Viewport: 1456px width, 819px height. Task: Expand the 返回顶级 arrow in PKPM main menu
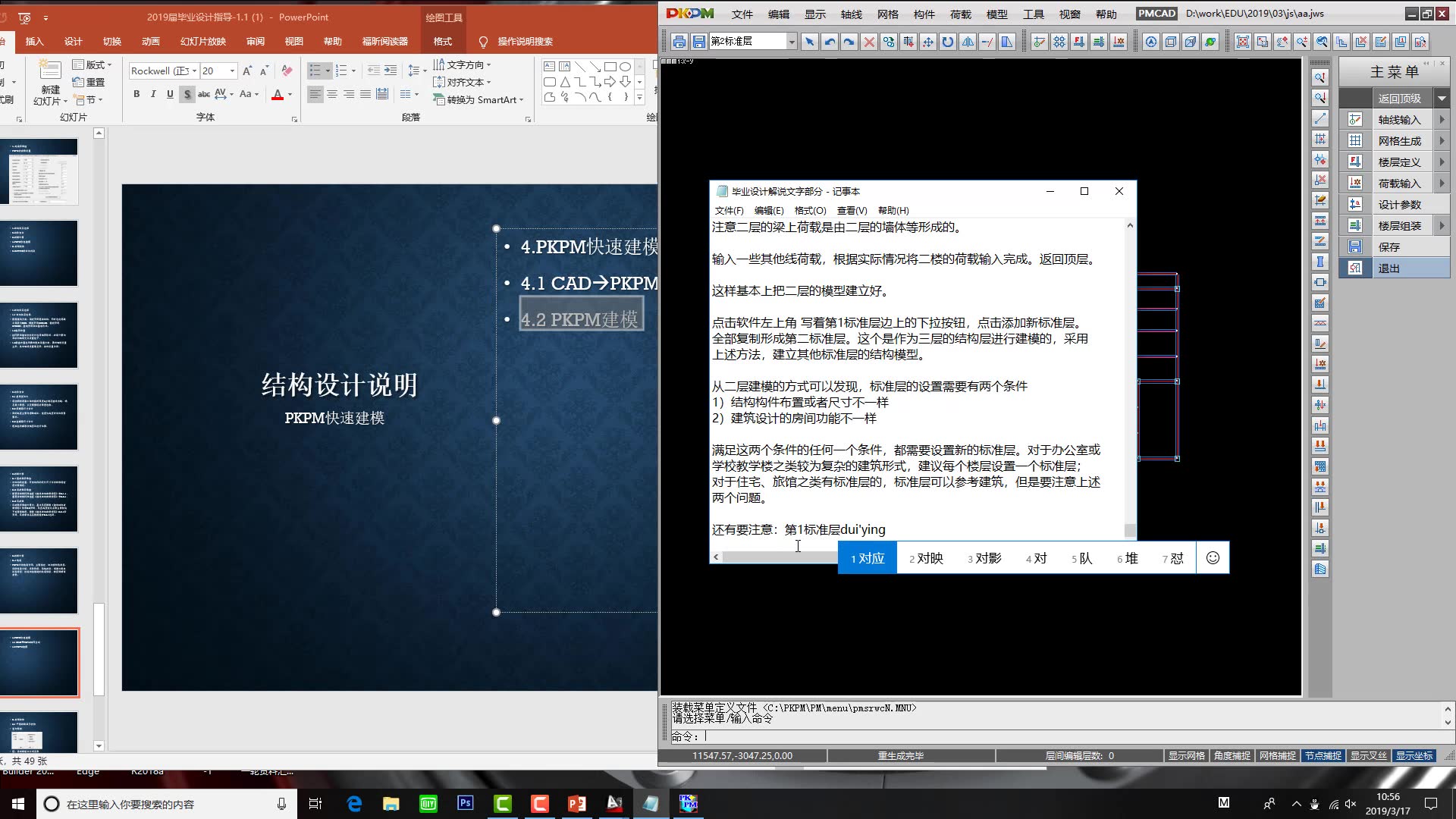click(x=1442, y=99)
